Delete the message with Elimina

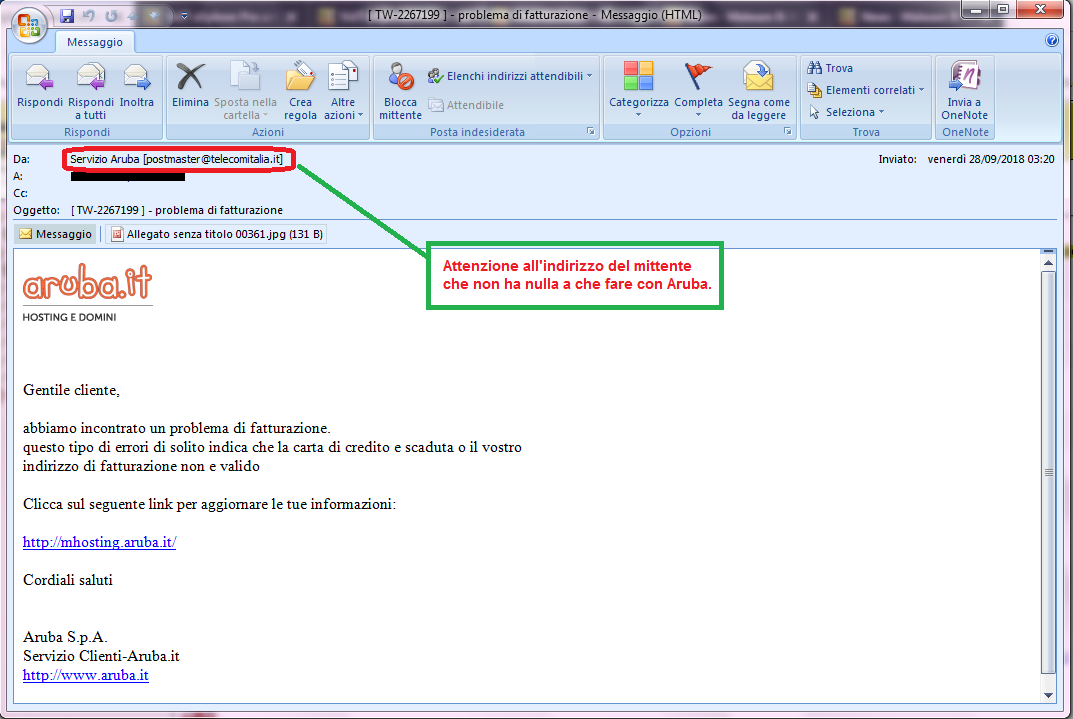point(190,86)
